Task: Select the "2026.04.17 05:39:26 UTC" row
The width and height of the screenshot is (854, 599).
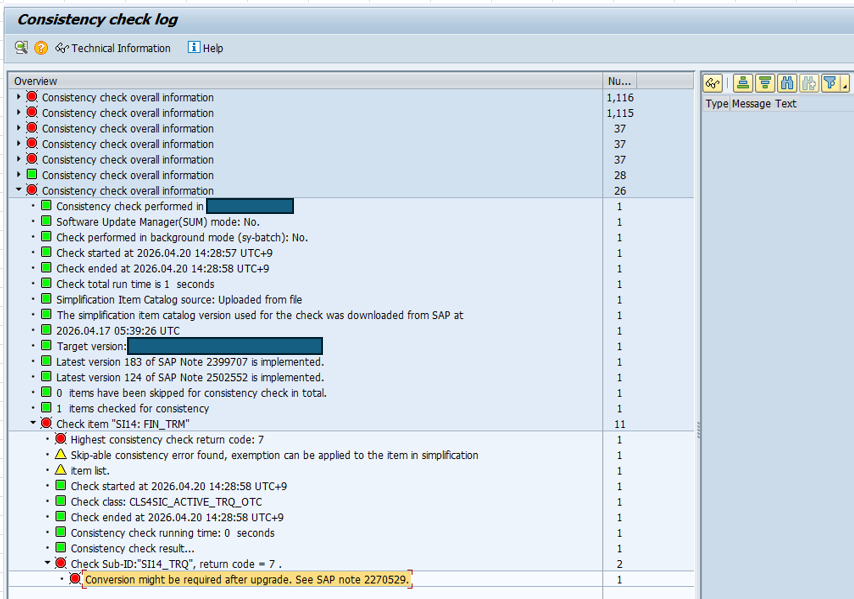Action: pos(118,331)
